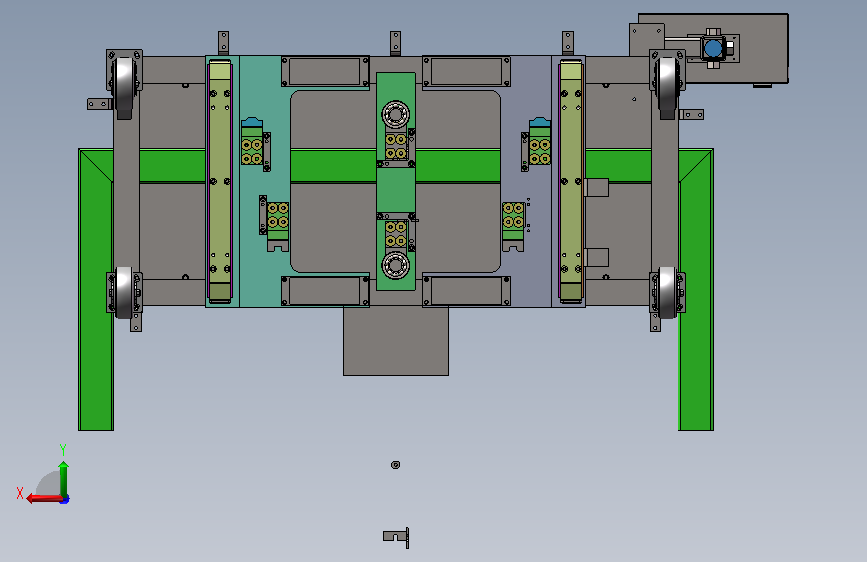Select the top center mounting tab
867x562 pixels.
point(395,43)
